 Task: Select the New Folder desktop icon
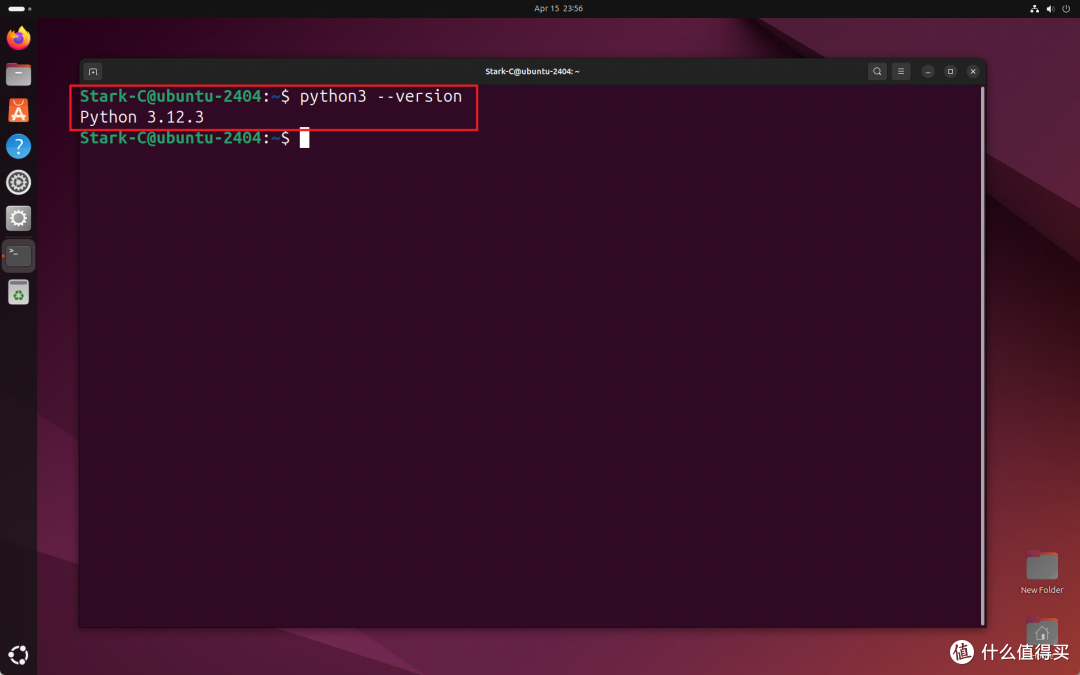click(1042, 572)
